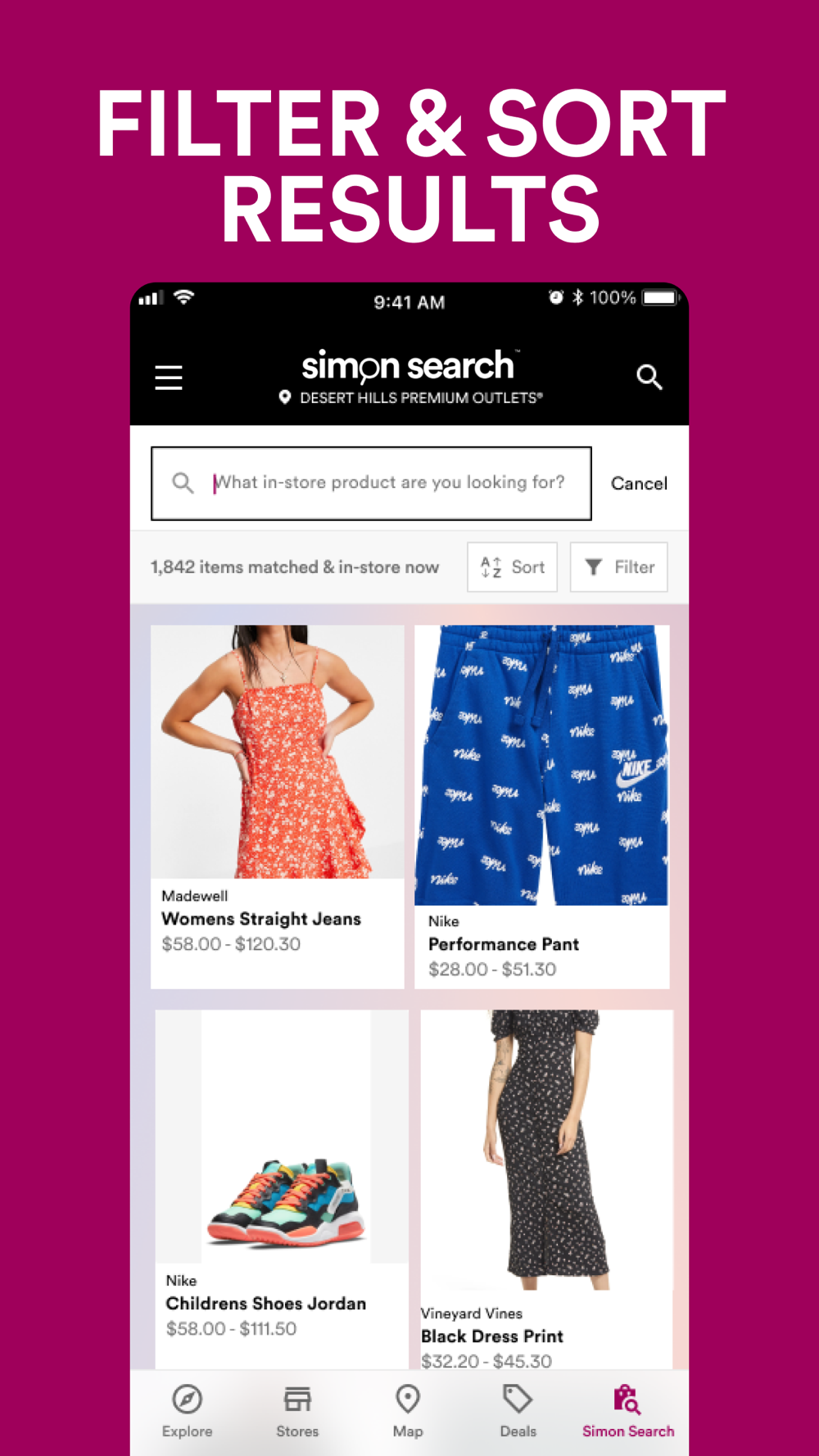The image size is (819, 1456).
Task: Open the hamburger menu
Action: click(x=169, y=378)
